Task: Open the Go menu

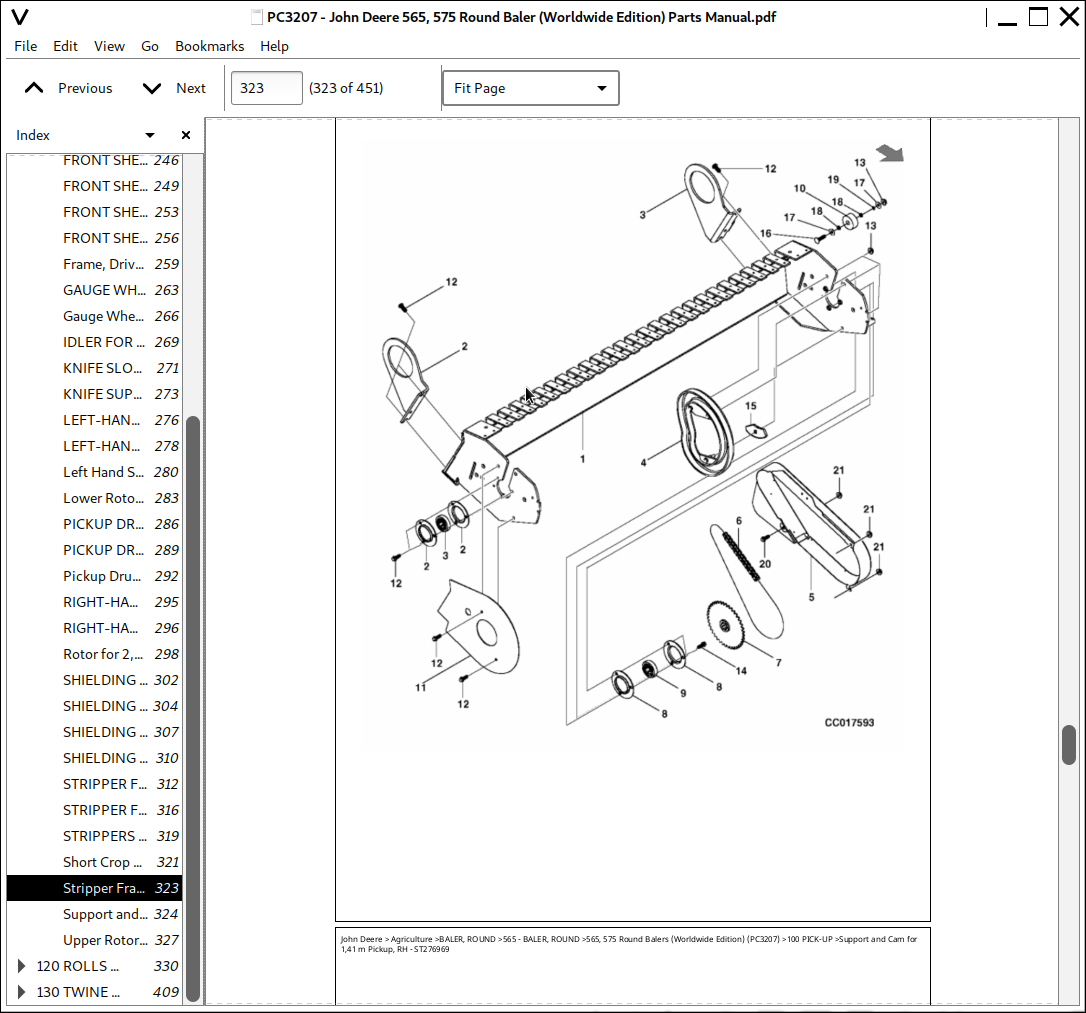Action: click(x=150, y=46)
